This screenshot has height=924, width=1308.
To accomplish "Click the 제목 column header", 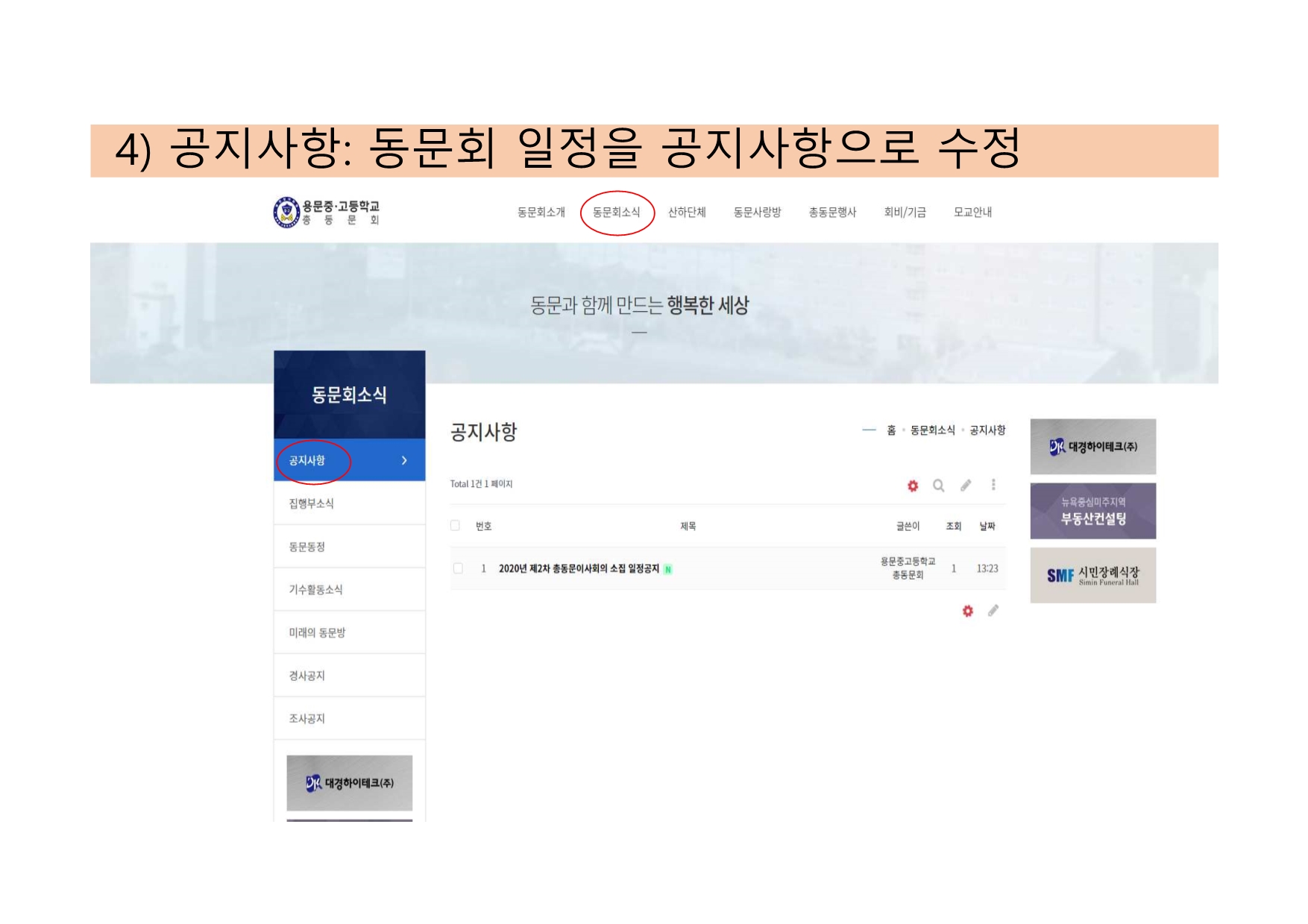I will (x=688, y=527).
